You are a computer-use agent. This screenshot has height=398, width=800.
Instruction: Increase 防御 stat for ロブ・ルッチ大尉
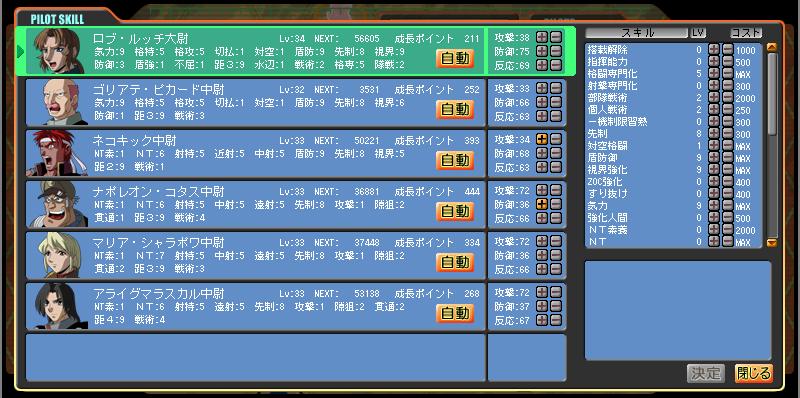tap(542, 51)
